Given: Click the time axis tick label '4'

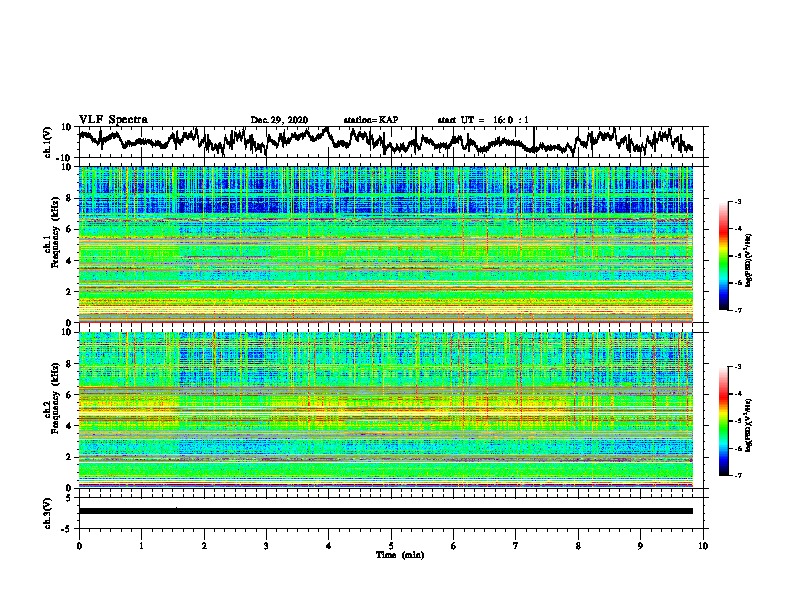Looking at the screenshot, I should click(x=329, y=546).
